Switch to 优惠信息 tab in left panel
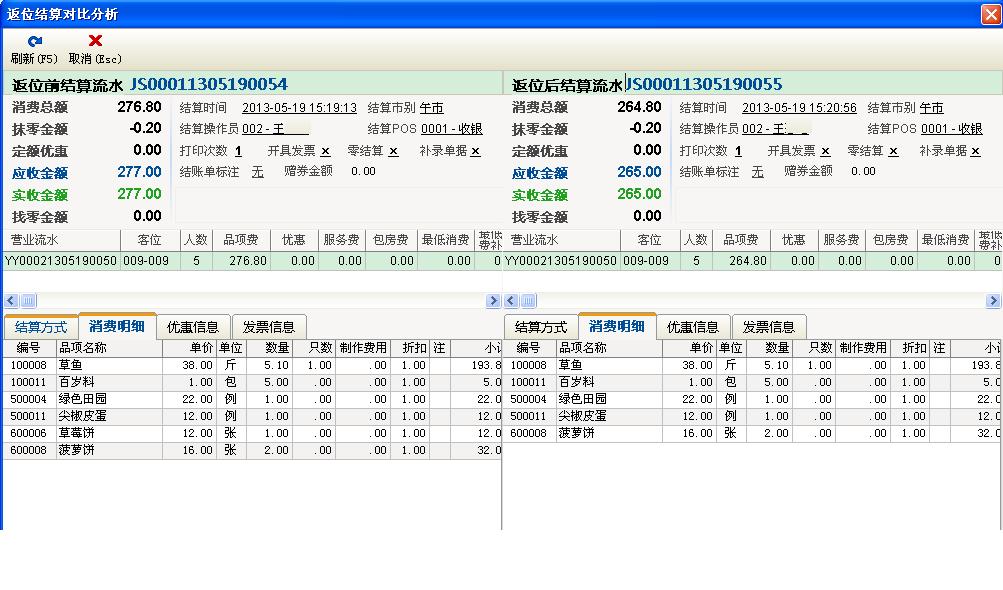1003x590 pixels. tap(193, 327)
